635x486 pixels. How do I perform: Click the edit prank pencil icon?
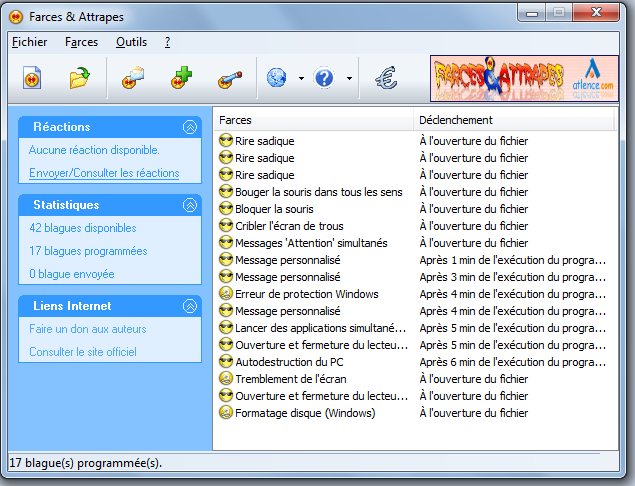tap(230, 79)
